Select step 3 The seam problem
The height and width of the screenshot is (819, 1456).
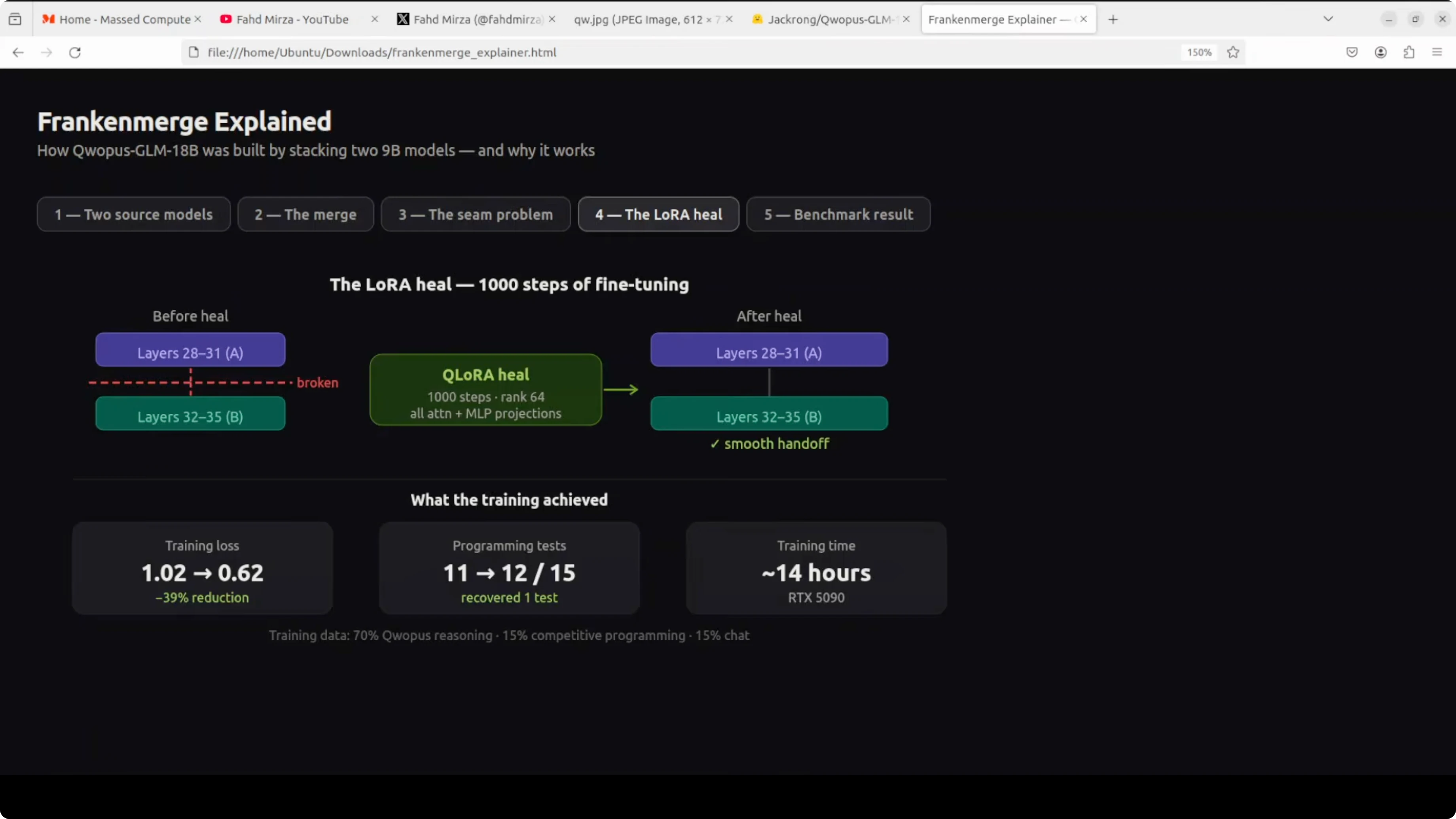[x=475, y=214]
